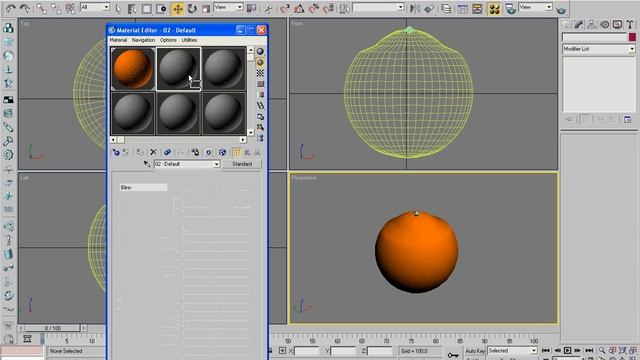The height and width of the screenshot is (360, 640).
Task: Activate the Select and Scale tool
Action: (206, 9)
